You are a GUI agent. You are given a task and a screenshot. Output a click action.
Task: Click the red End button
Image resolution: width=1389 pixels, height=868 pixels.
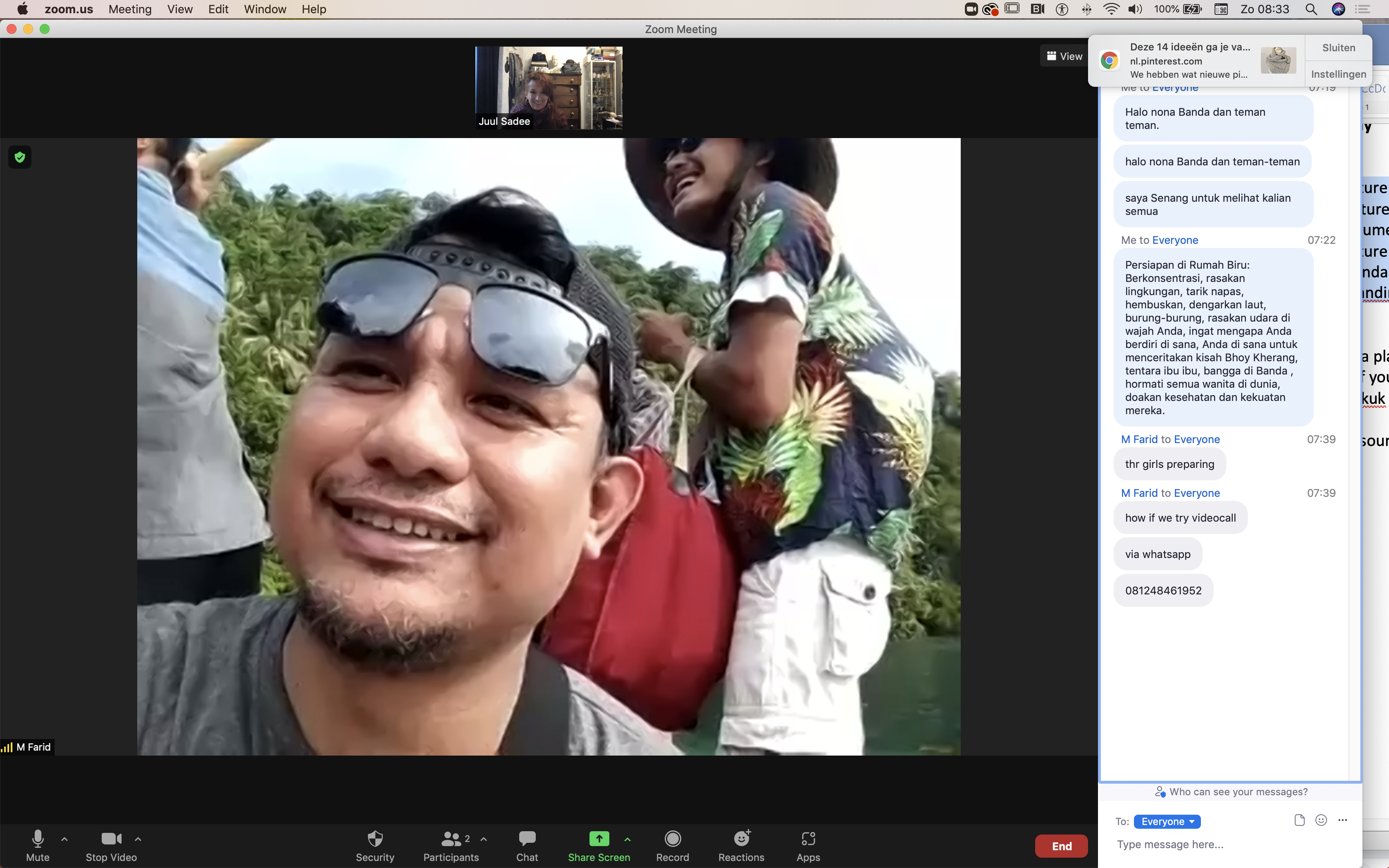pyautogui.click(x=1061, y=846)
